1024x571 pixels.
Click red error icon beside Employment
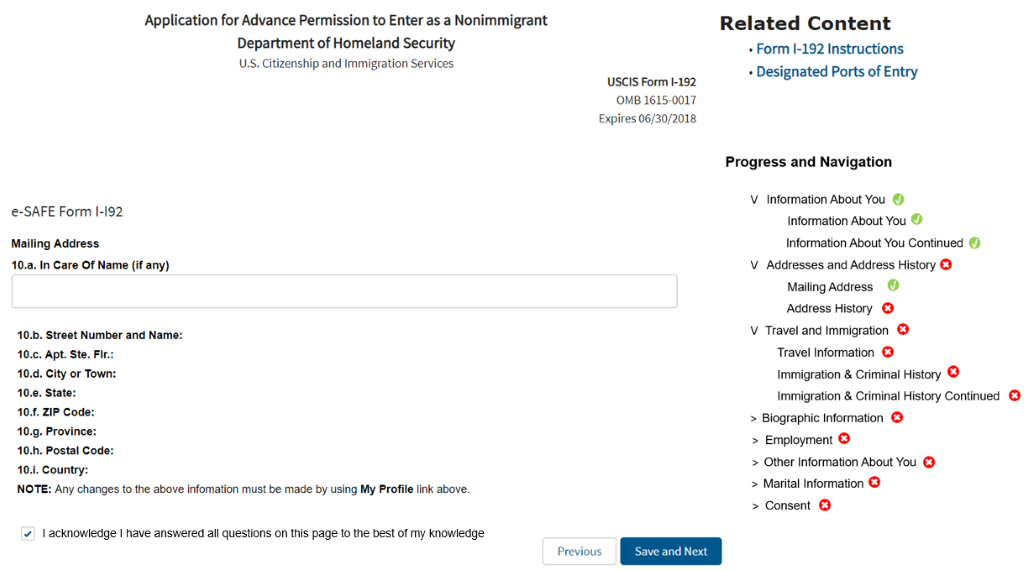click(844, 439)
